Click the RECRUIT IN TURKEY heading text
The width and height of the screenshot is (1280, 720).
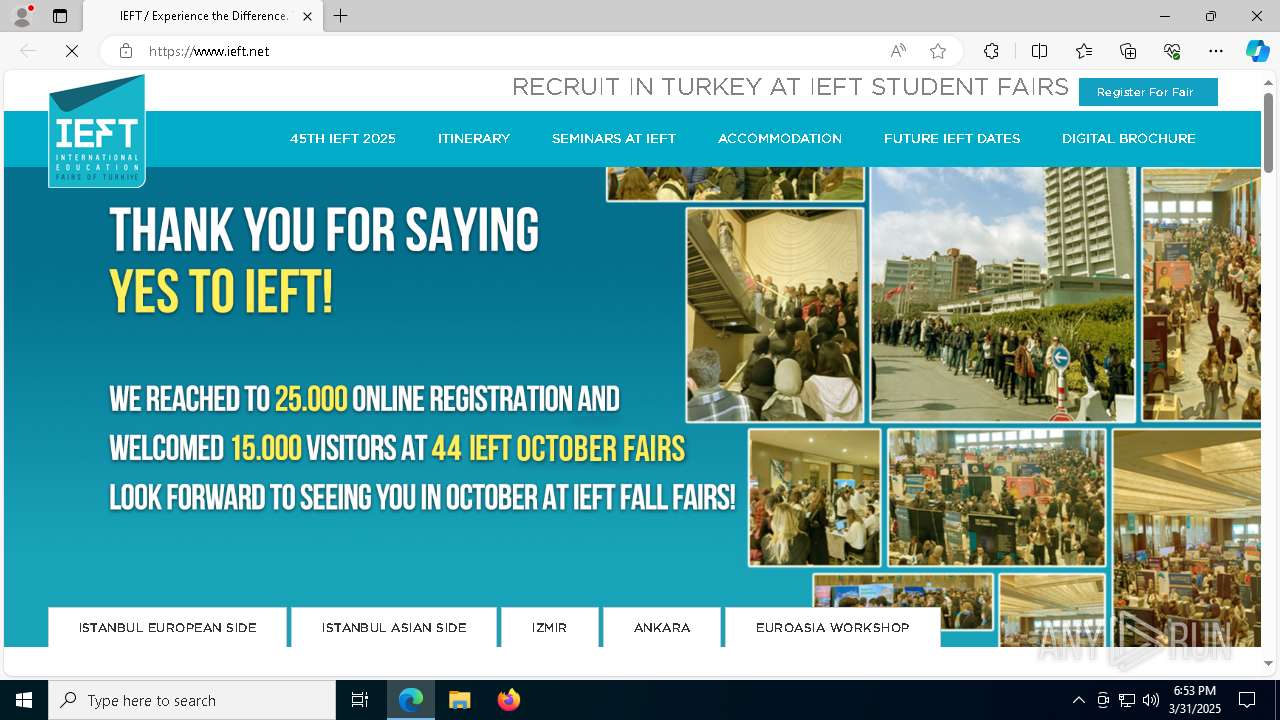click(x=790, y=88)
